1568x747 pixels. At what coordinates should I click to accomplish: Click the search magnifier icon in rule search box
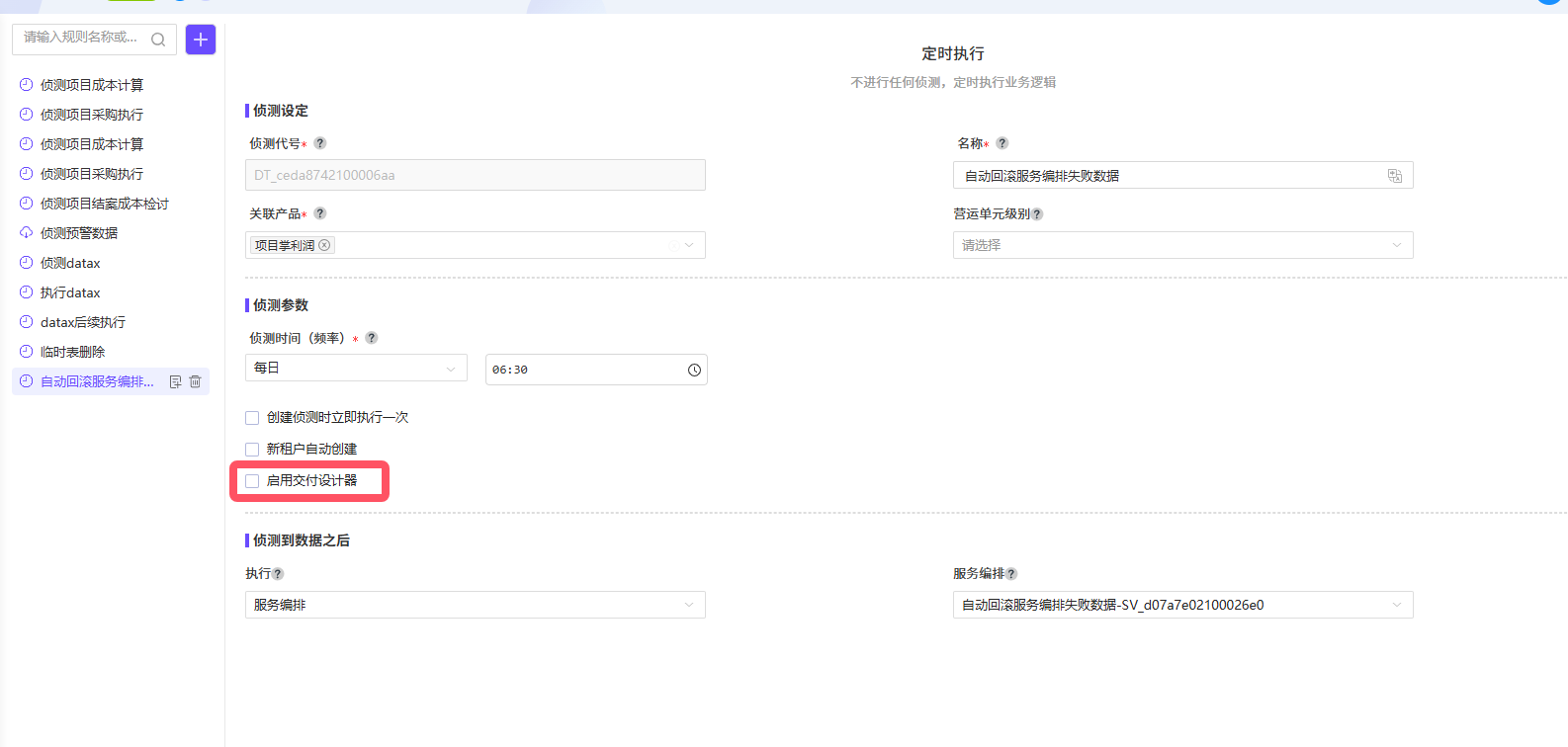pyautogui.click(x=158, y=40)
